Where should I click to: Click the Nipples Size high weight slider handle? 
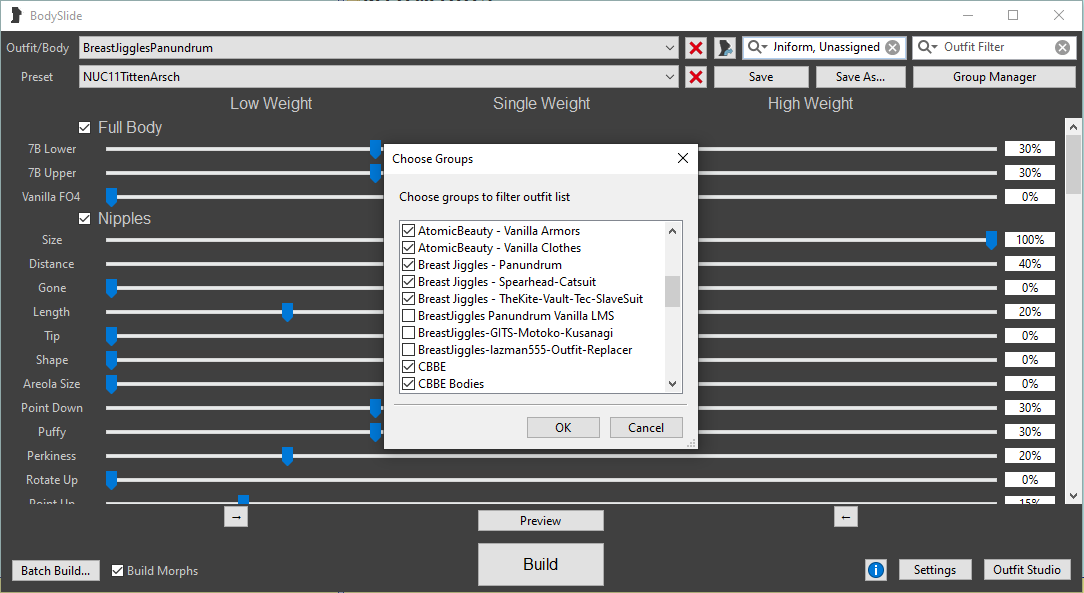[991, 240]
